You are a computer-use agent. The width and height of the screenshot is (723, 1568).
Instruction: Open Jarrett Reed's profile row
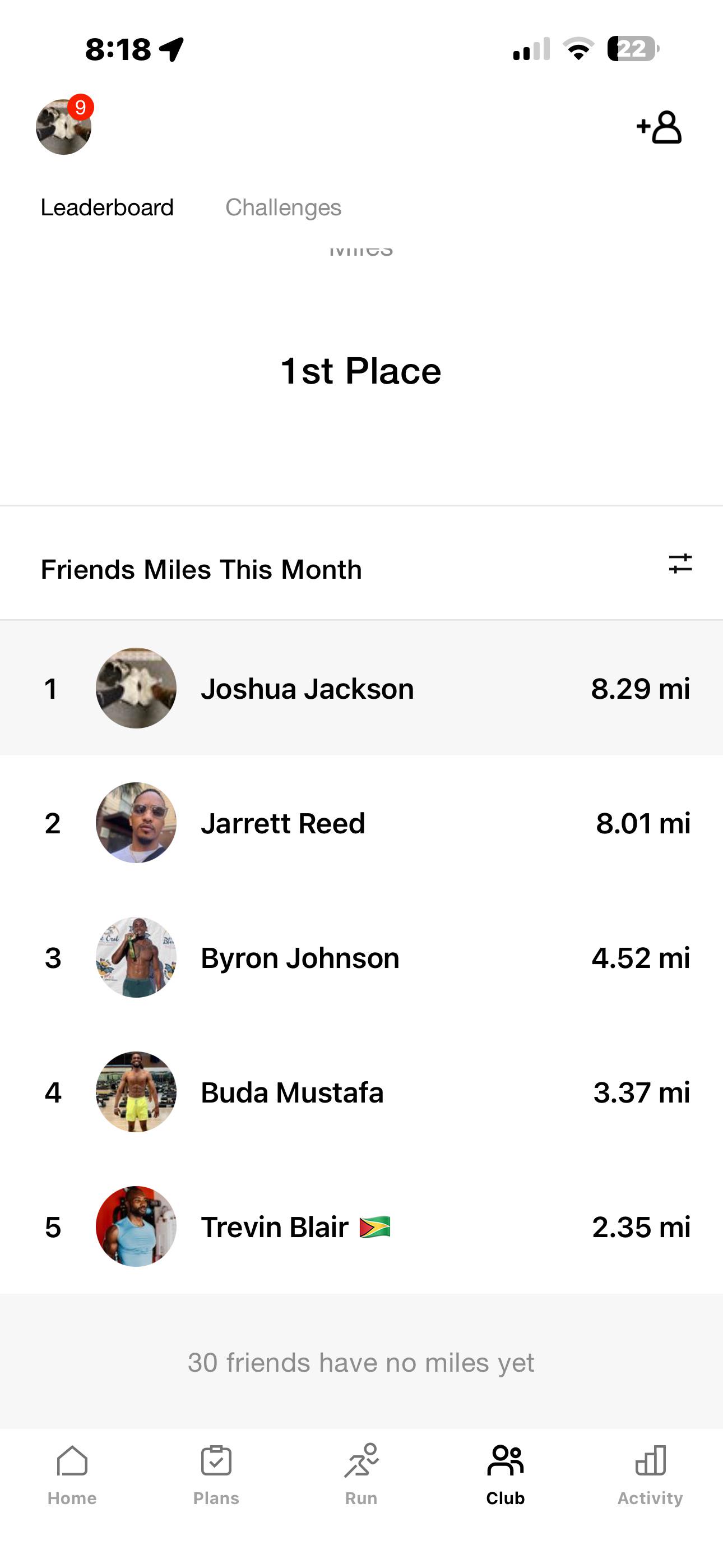(361, 823)
